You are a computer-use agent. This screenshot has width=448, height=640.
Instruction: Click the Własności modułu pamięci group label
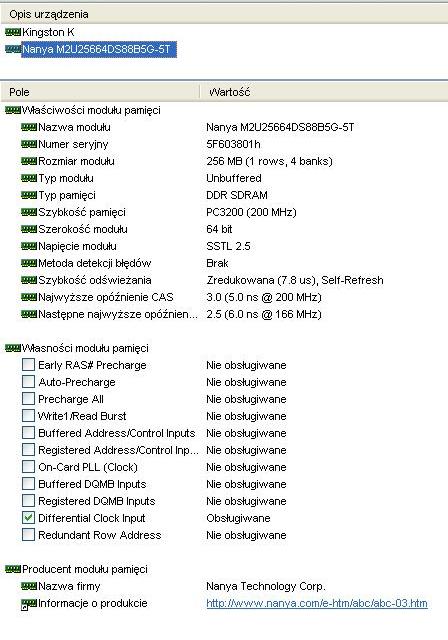(x=85, y=348)
